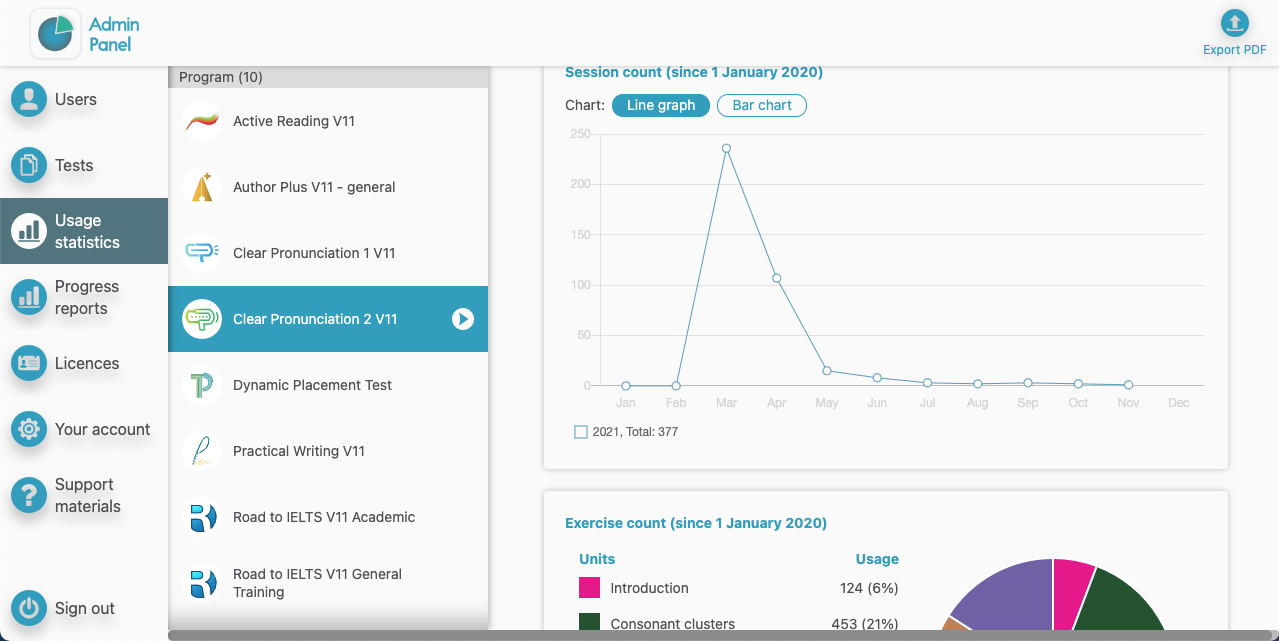Screen dimensions: 1279x641
Task: Click the Consonant clusters unit label
Action: 673,624
